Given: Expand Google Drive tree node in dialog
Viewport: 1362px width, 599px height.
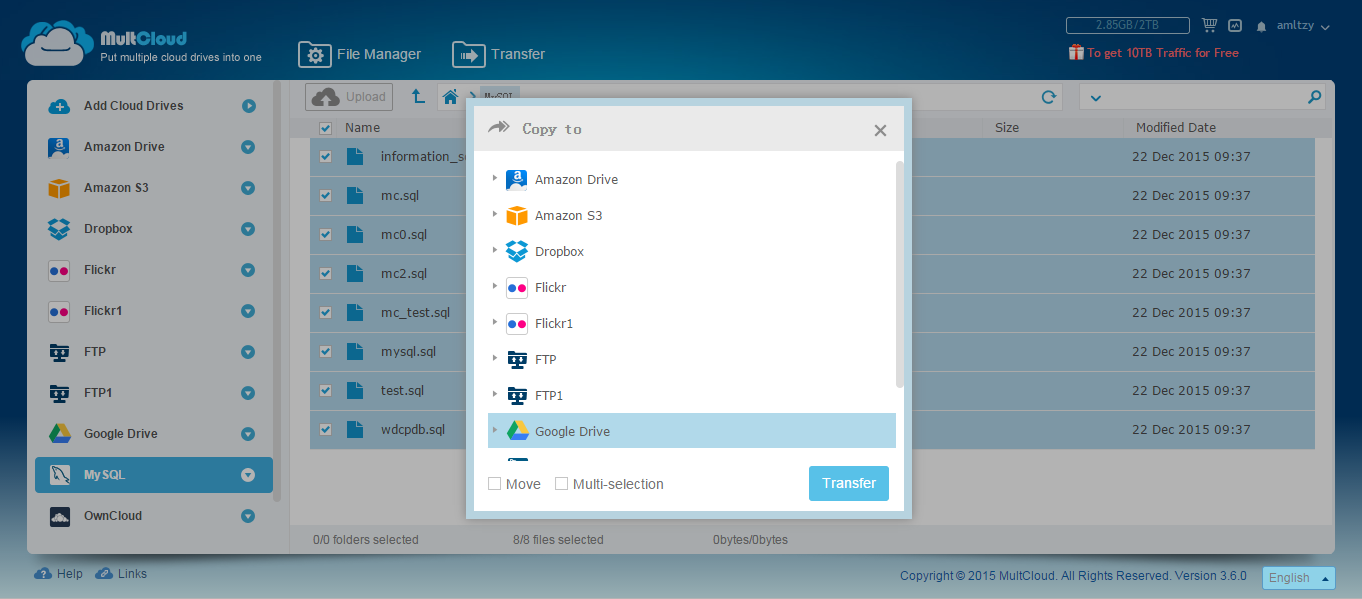Looking at the screenshot, I should coord(494,431).
